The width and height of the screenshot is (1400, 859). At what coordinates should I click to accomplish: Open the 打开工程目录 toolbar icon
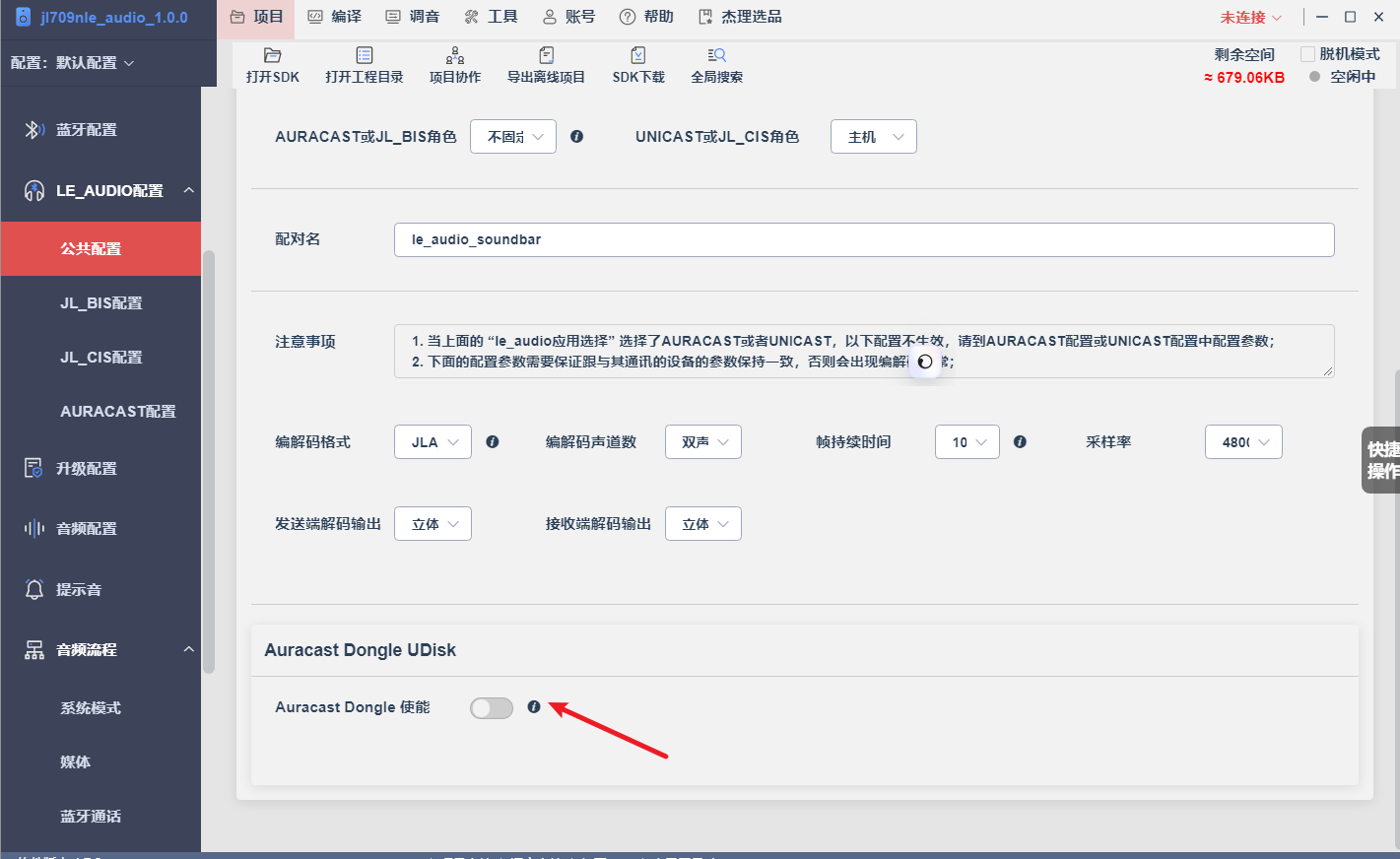pos(365,55)
